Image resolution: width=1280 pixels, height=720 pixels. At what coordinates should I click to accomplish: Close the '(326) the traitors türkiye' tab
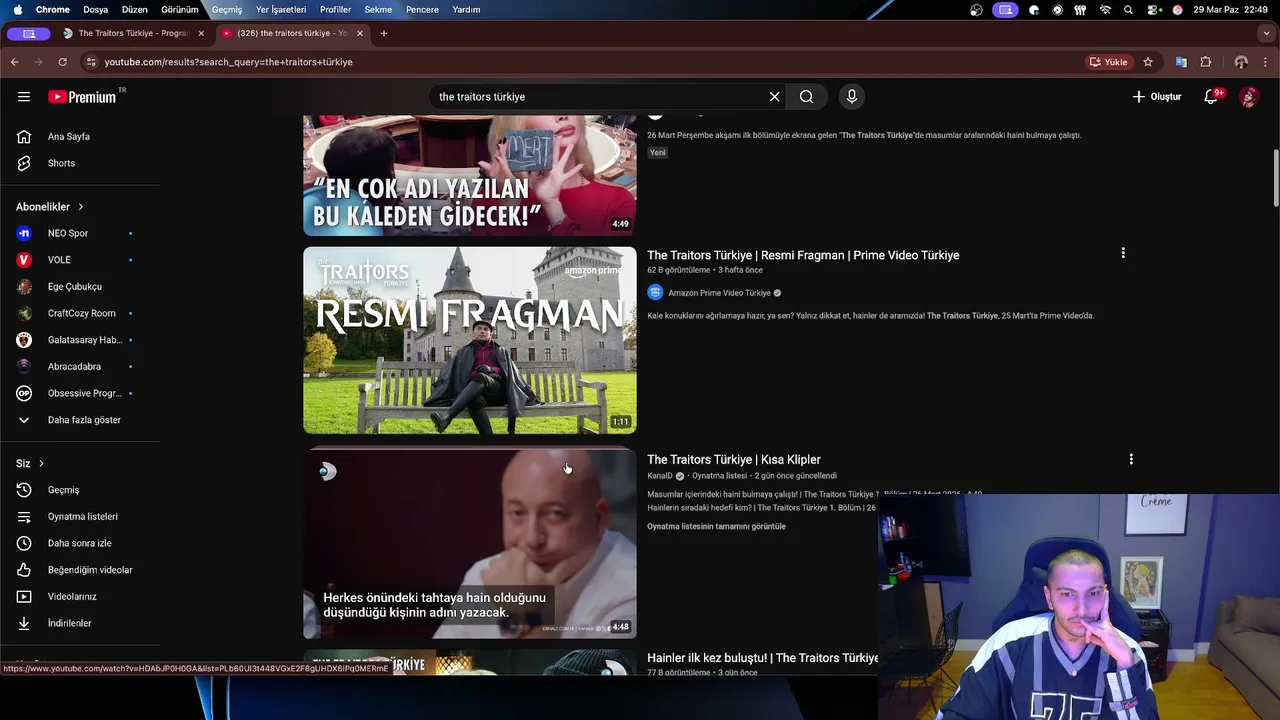pos(360,33)
